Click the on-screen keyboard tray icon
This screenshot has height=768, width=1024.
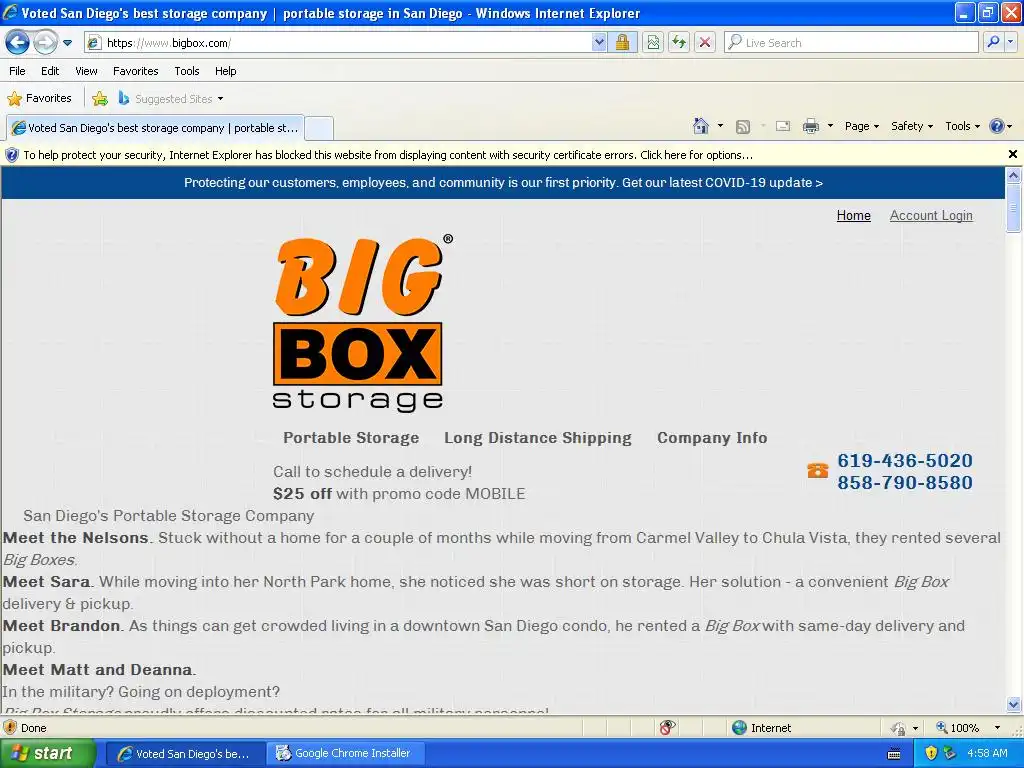point(894,754)
